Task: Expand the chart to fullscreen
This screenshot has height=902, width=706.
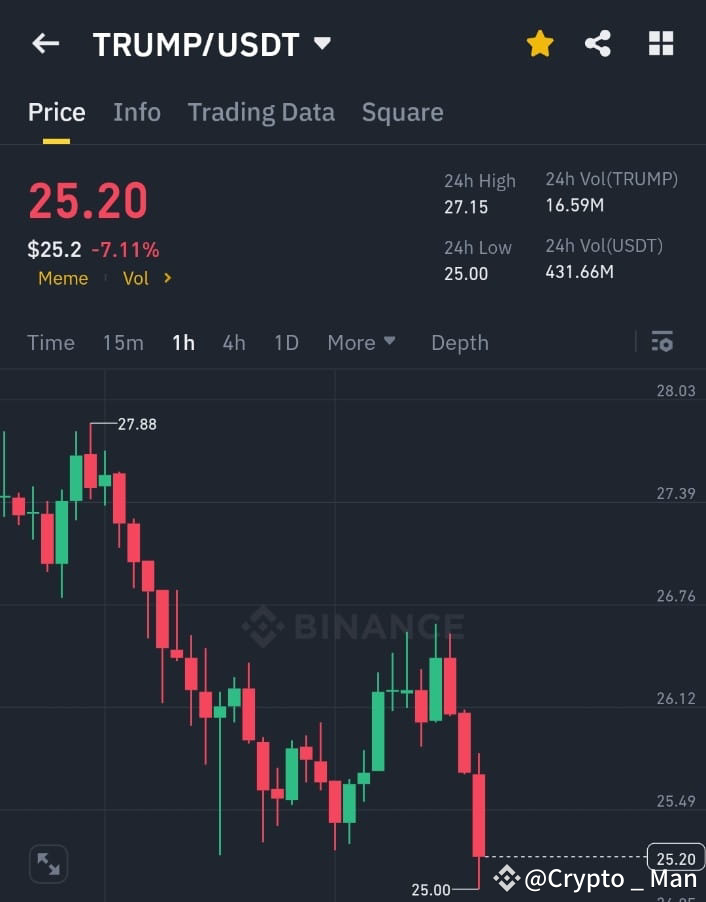Action: 48,863
